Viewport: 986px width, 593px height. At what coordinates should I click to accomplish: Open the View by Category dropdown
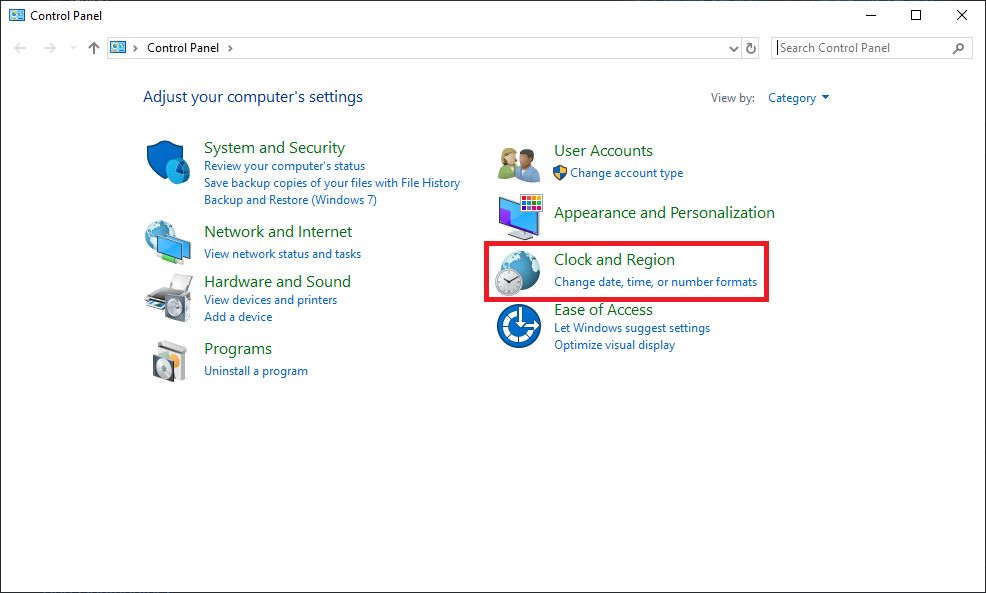[798, 98]
